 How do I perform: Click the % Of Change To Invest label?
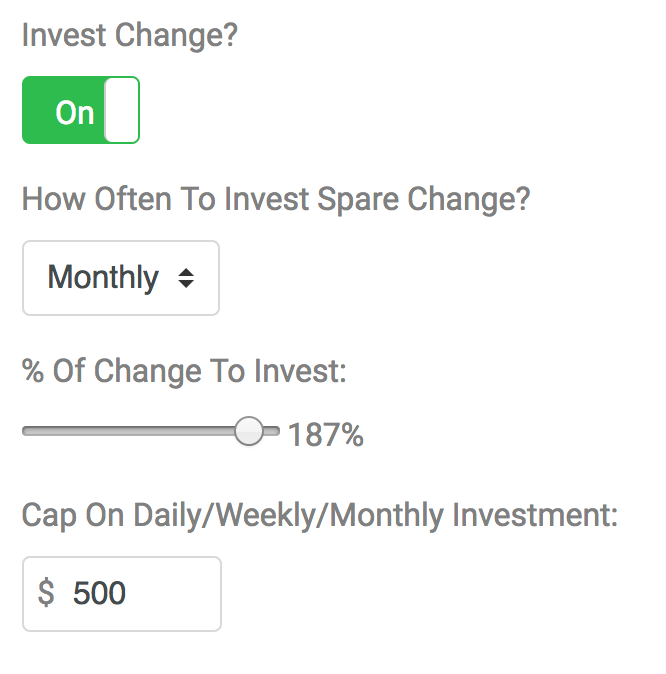click(184, 371)
